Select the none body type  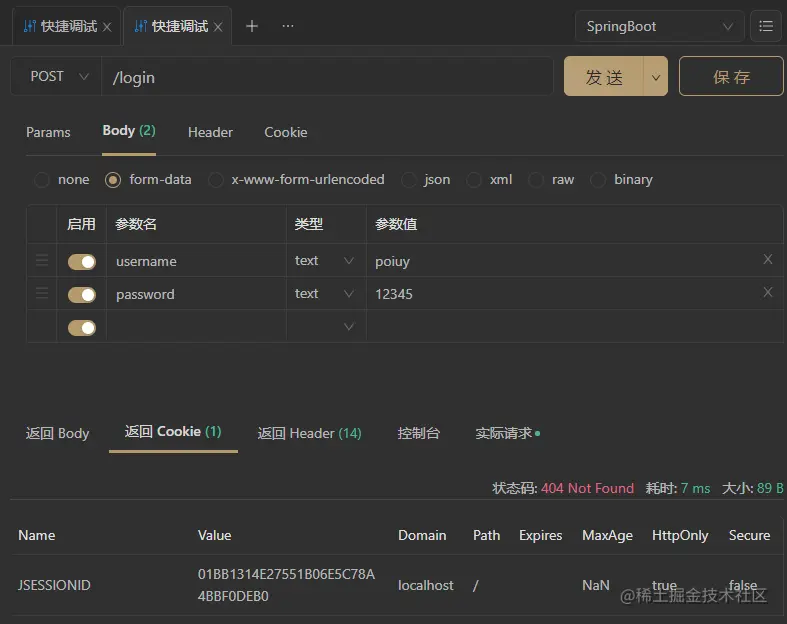42,180
